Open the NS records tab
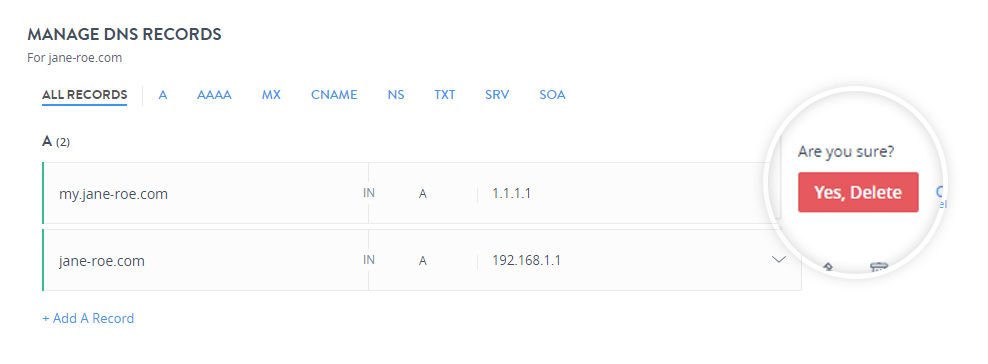The width and height of the screenshot is (988, 364). pos(396,95)
